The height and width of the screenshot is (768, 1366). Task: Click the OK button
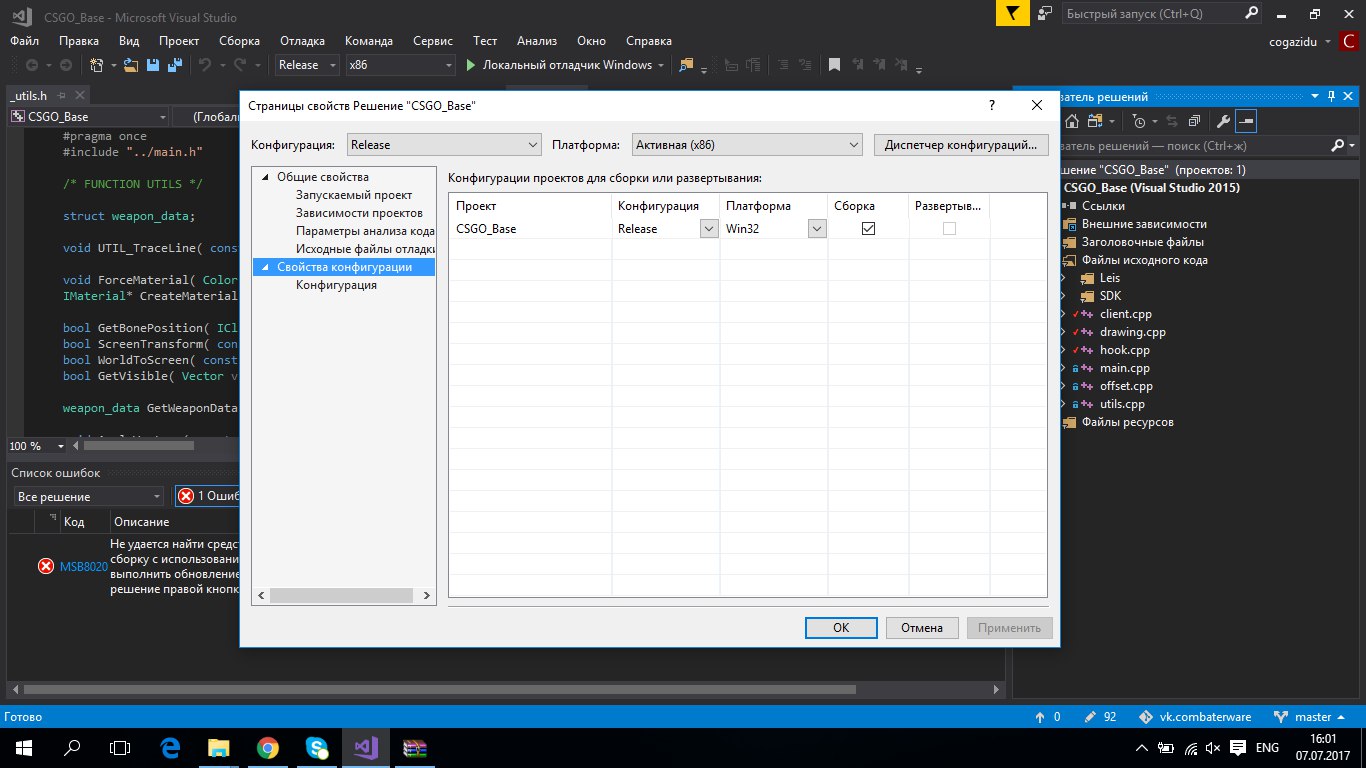pyautogui.click(x=841, y=628)
